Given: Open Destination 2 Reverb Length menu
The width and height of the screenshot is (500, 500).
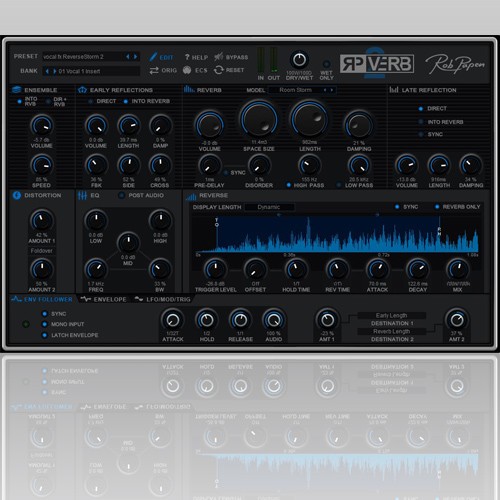Looking at the screenshot, I should pos(391,331).
